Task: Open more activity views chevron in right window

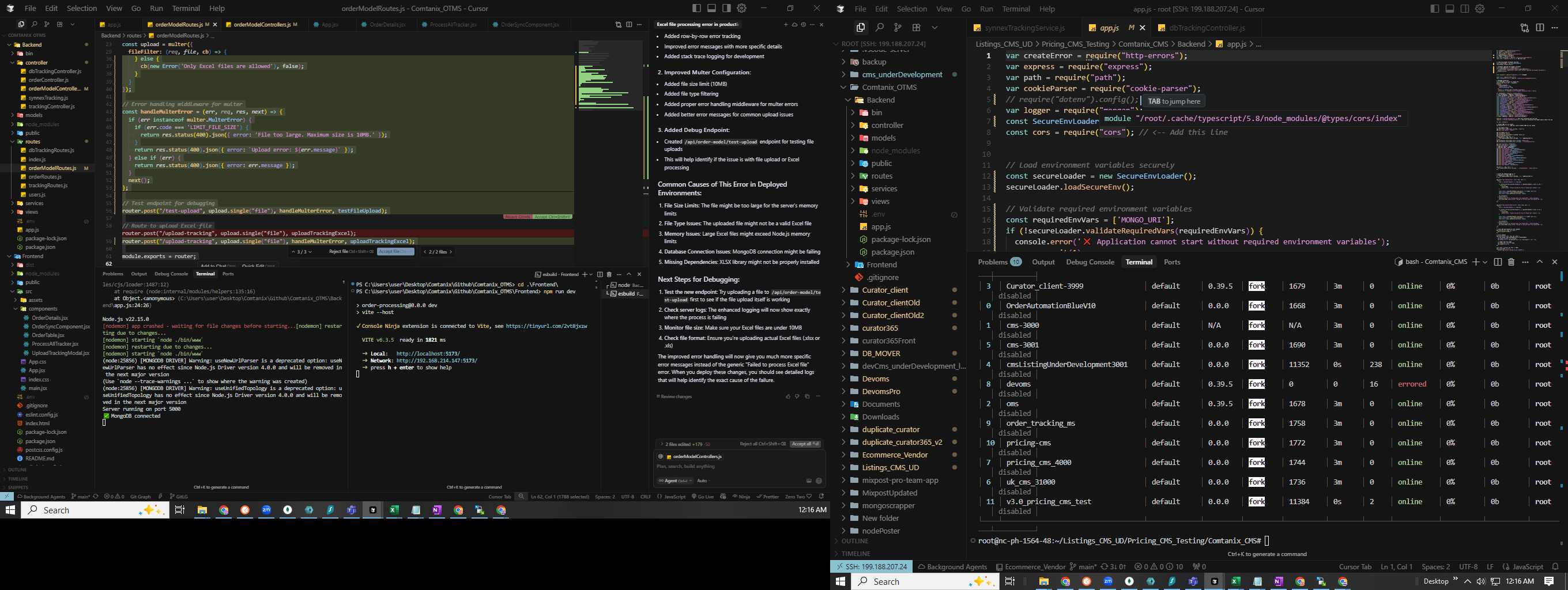Action: [x=934, y=28]
